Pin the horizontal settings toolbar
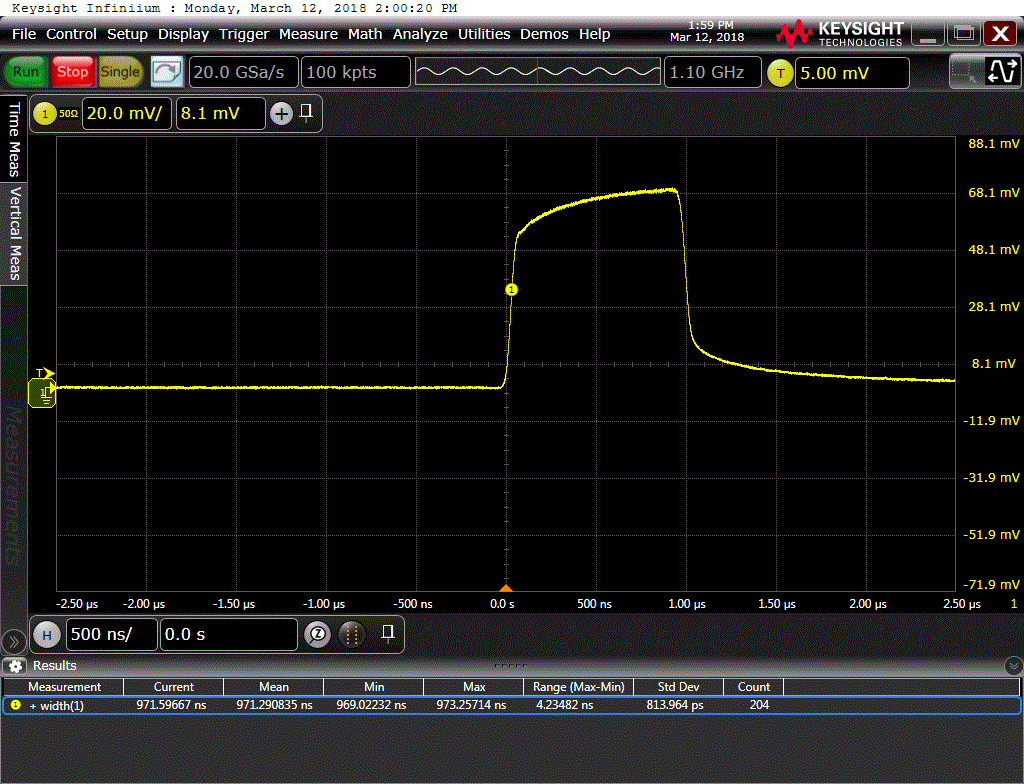This screenshot has width=1024, height=784. tap(388, 632)
